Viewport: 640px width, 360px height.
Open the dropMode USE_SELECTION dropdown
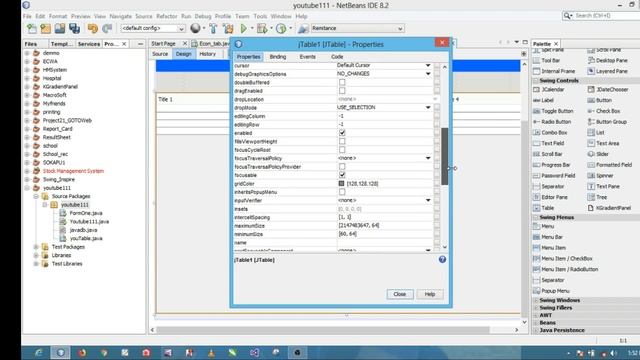click(x=428, y=107)
